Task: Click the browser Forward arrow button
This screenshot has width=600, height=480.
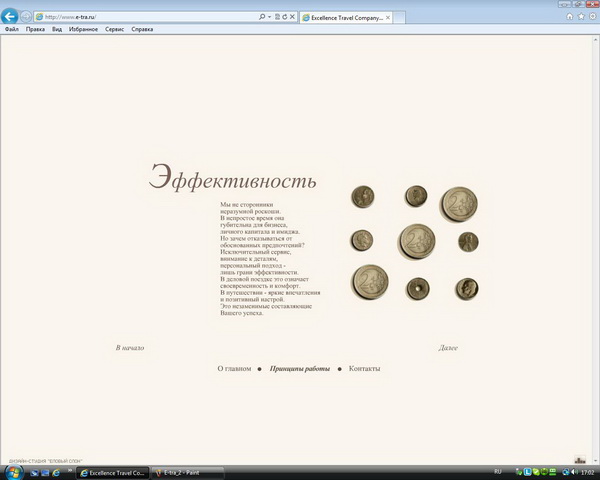Action: 26,16
